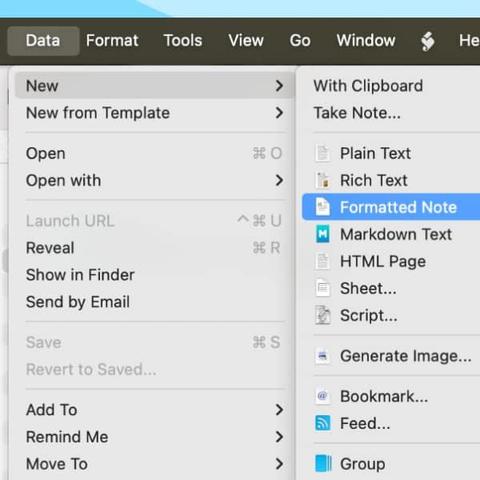Screen dimensions: 480x480
Task: Click the HTML Page icon
Action: click(322, 261)
